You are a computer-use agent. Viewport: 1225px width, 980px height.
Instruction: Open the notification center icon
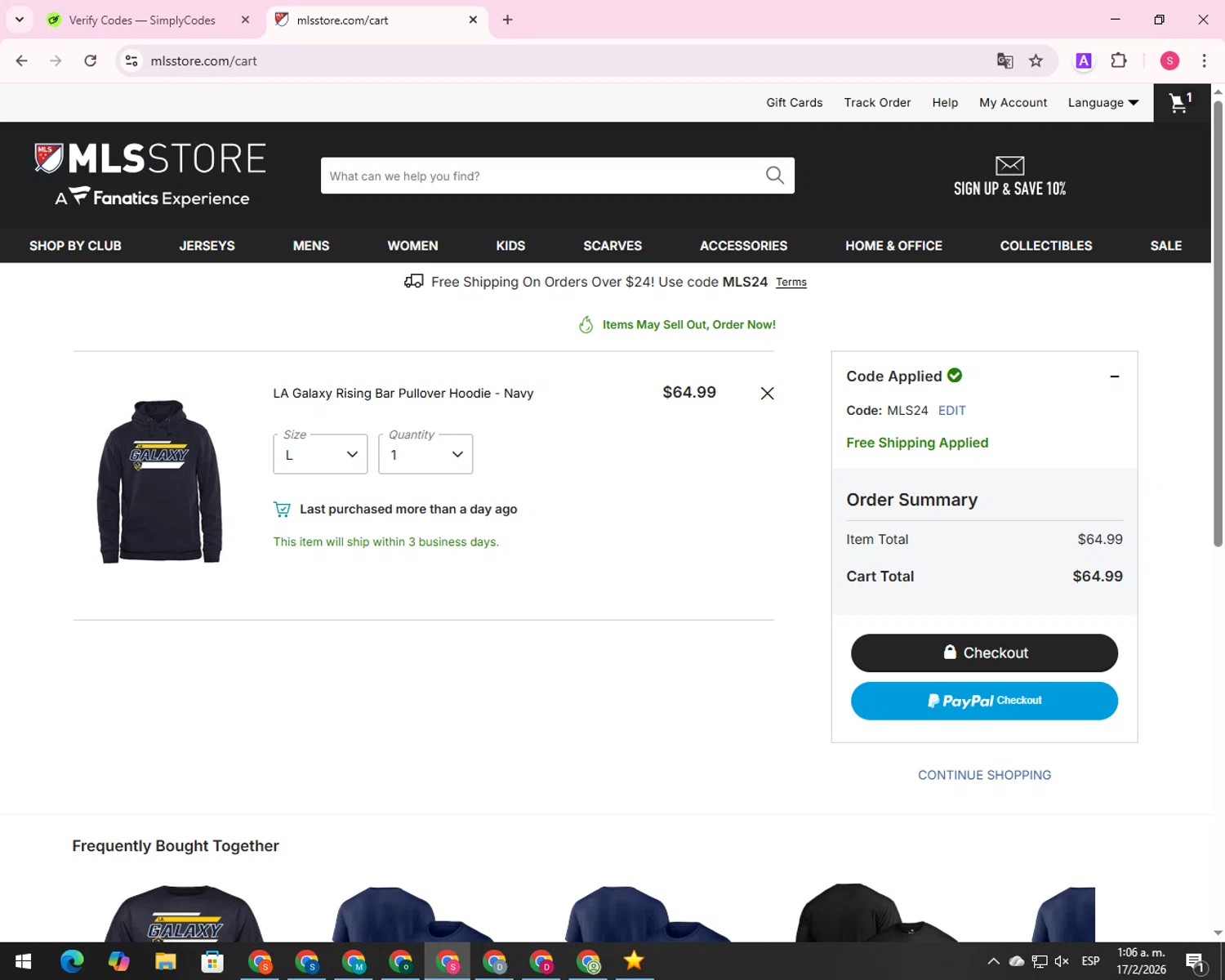point(1196,962)
